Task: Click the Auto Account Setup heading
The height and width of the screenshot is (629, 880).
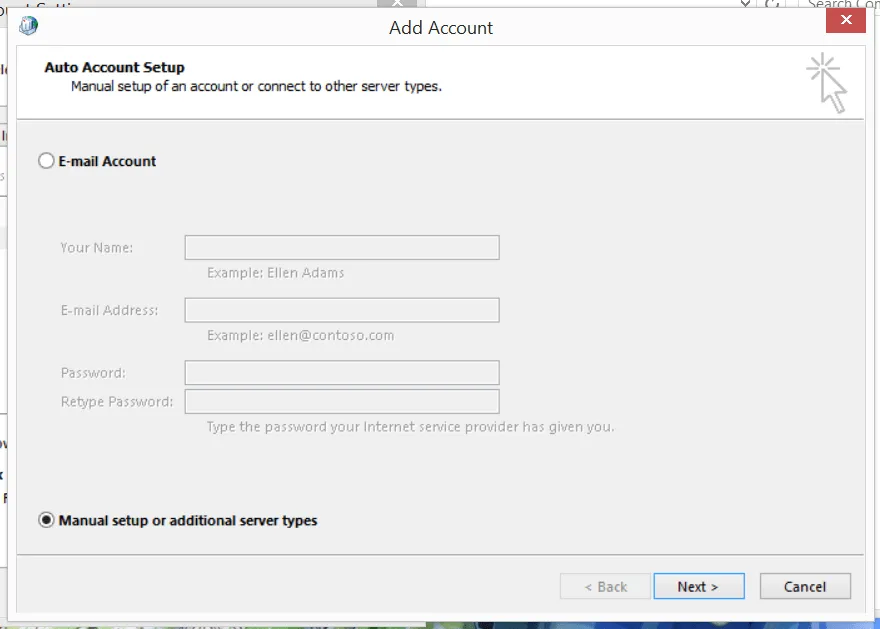Action: (113, 67)
